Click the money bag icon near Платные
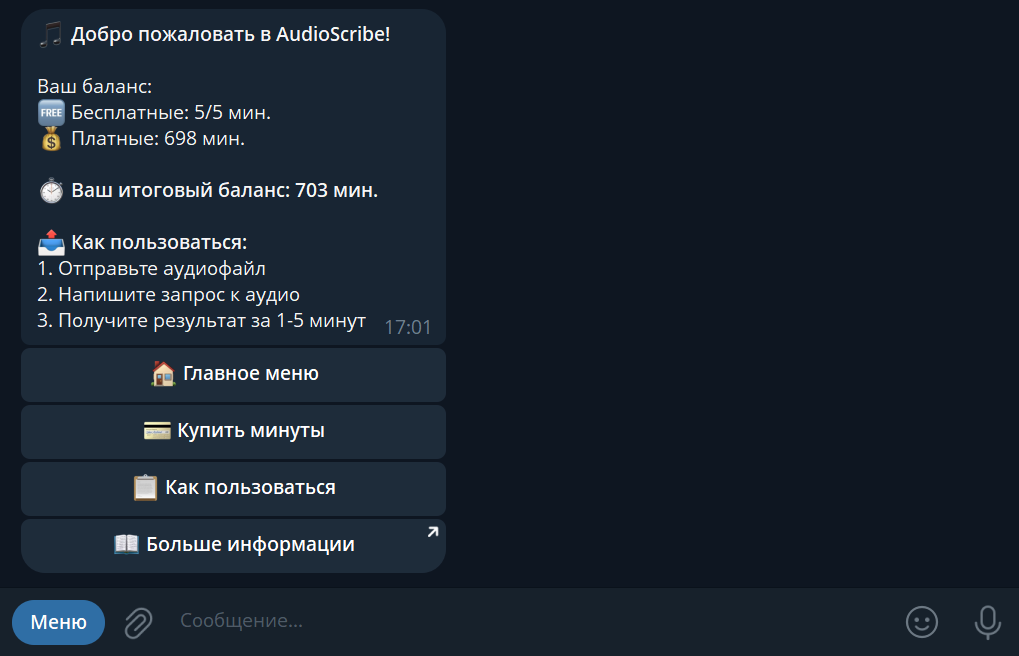 [x=51, y=139]
